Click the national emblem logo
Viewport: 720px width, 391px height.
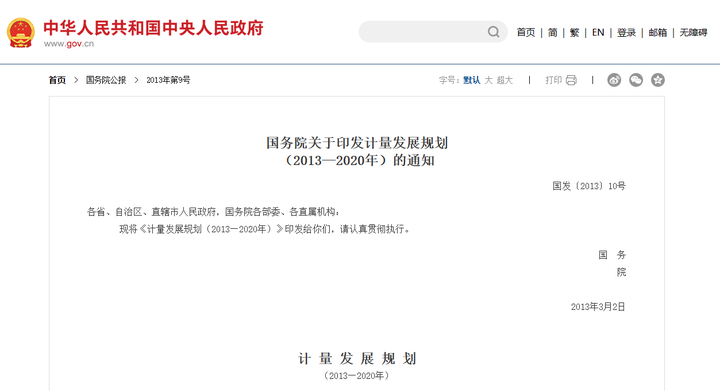[x=21, y=33]
